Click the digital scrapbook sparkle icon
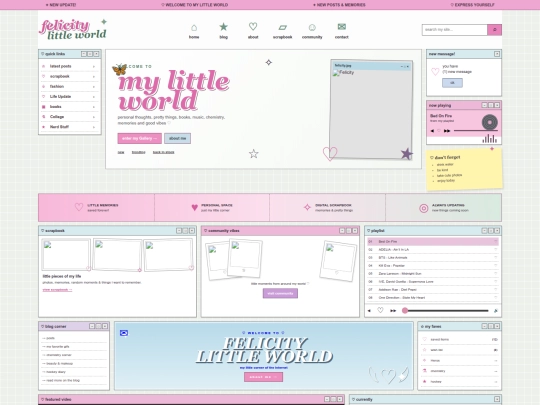540x405 pixels. [307, 207]
